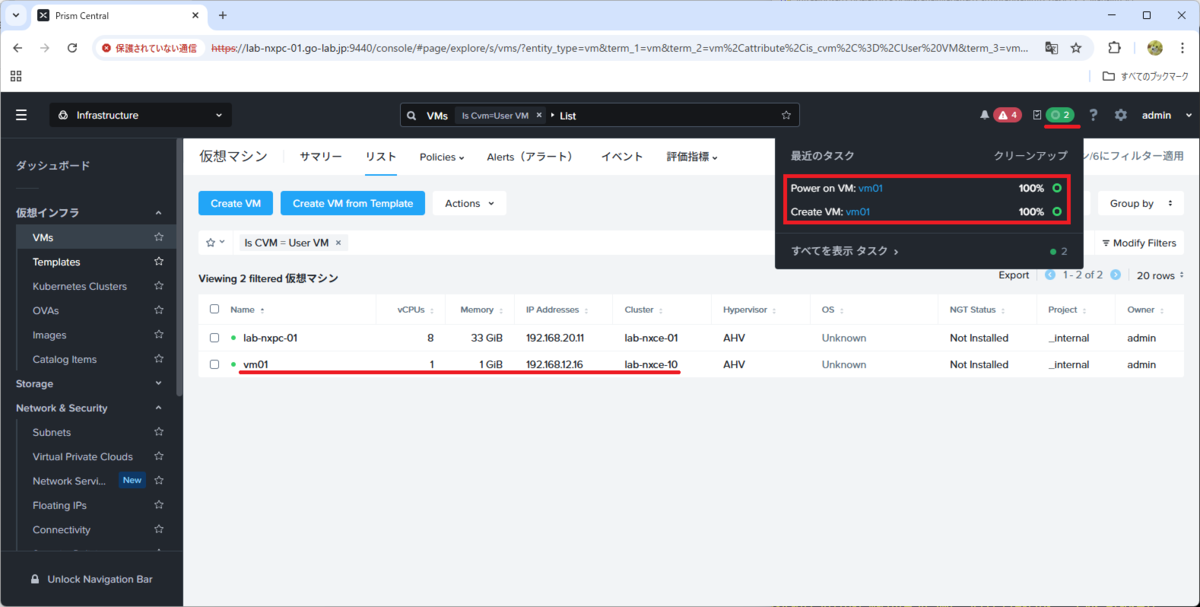1200x607 pixels.
Task: Open すべてを表示 タスク link
Action: click(845, 252)
